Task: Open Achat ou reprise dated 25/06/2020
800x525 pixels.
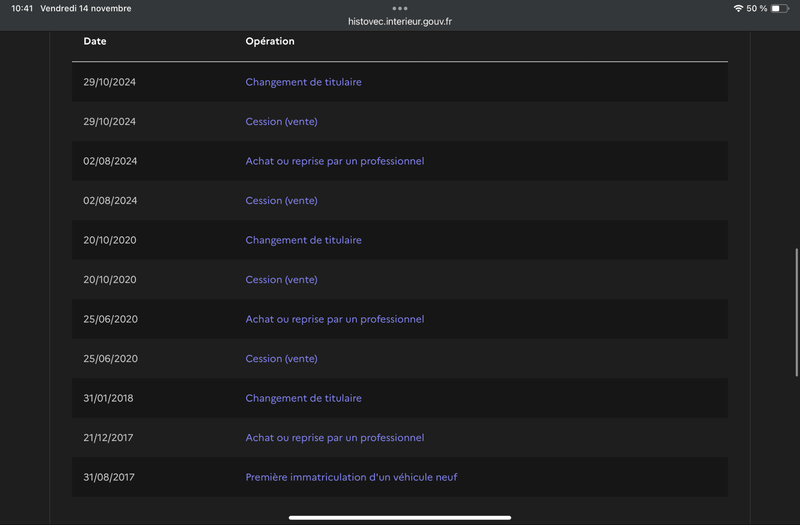Action: point(334,319)
